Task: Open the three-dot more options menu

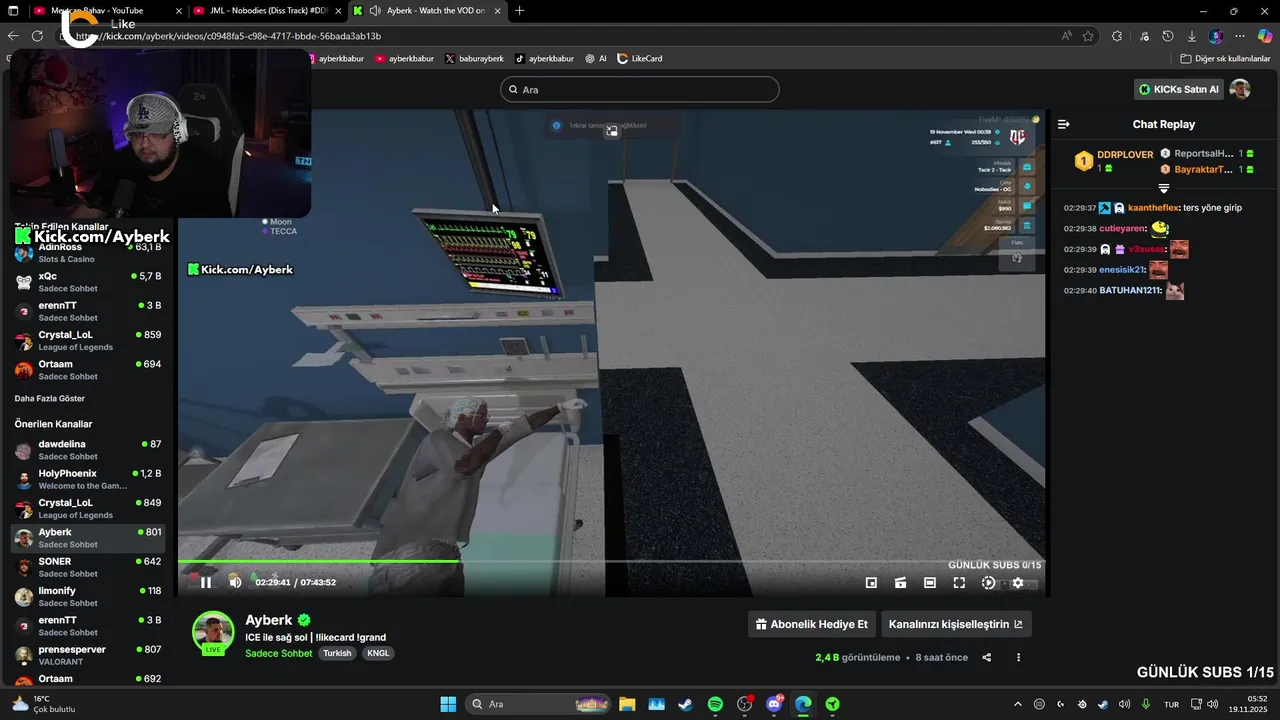Action: click(1019, 657)
